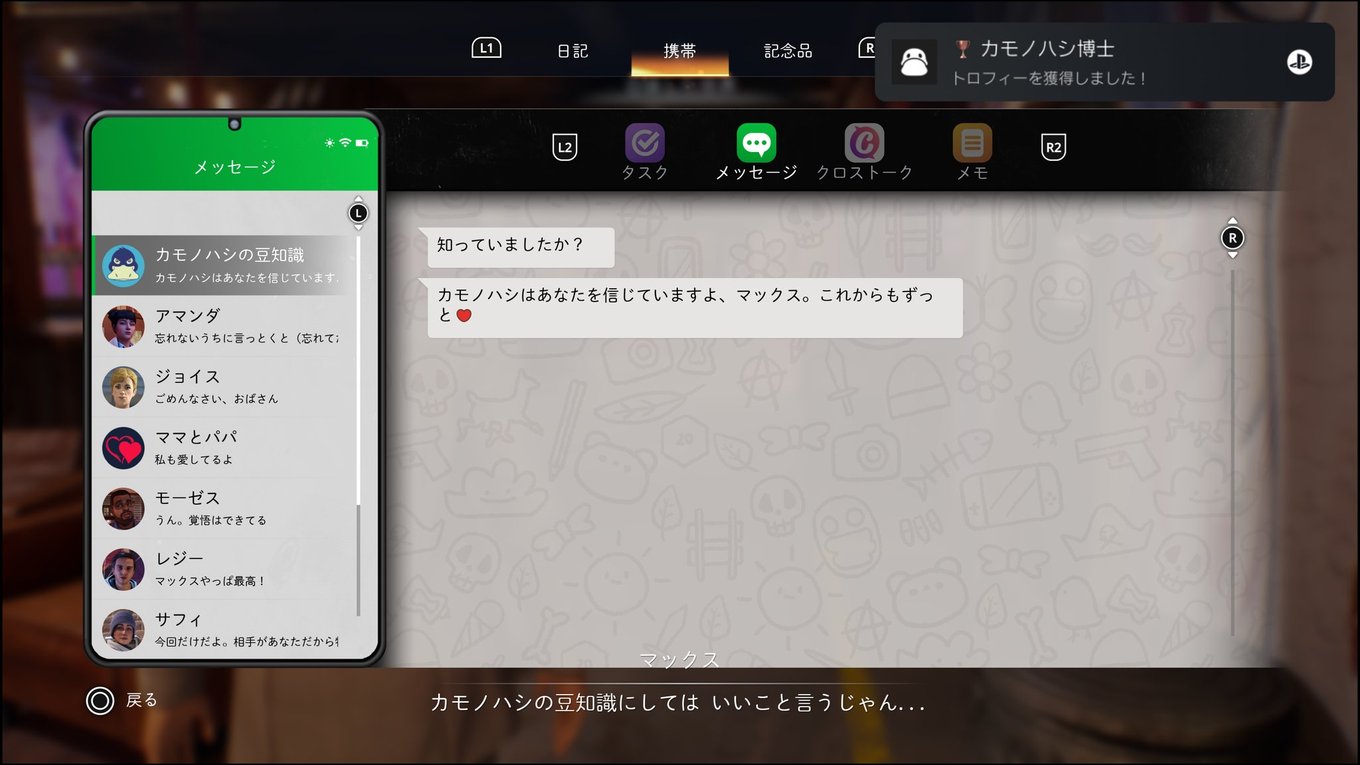Click トロフィーを獲得しました！ notification text
Viewport: 1360px width, 765px height.
pyautogui.click(x=1049, y=78)
